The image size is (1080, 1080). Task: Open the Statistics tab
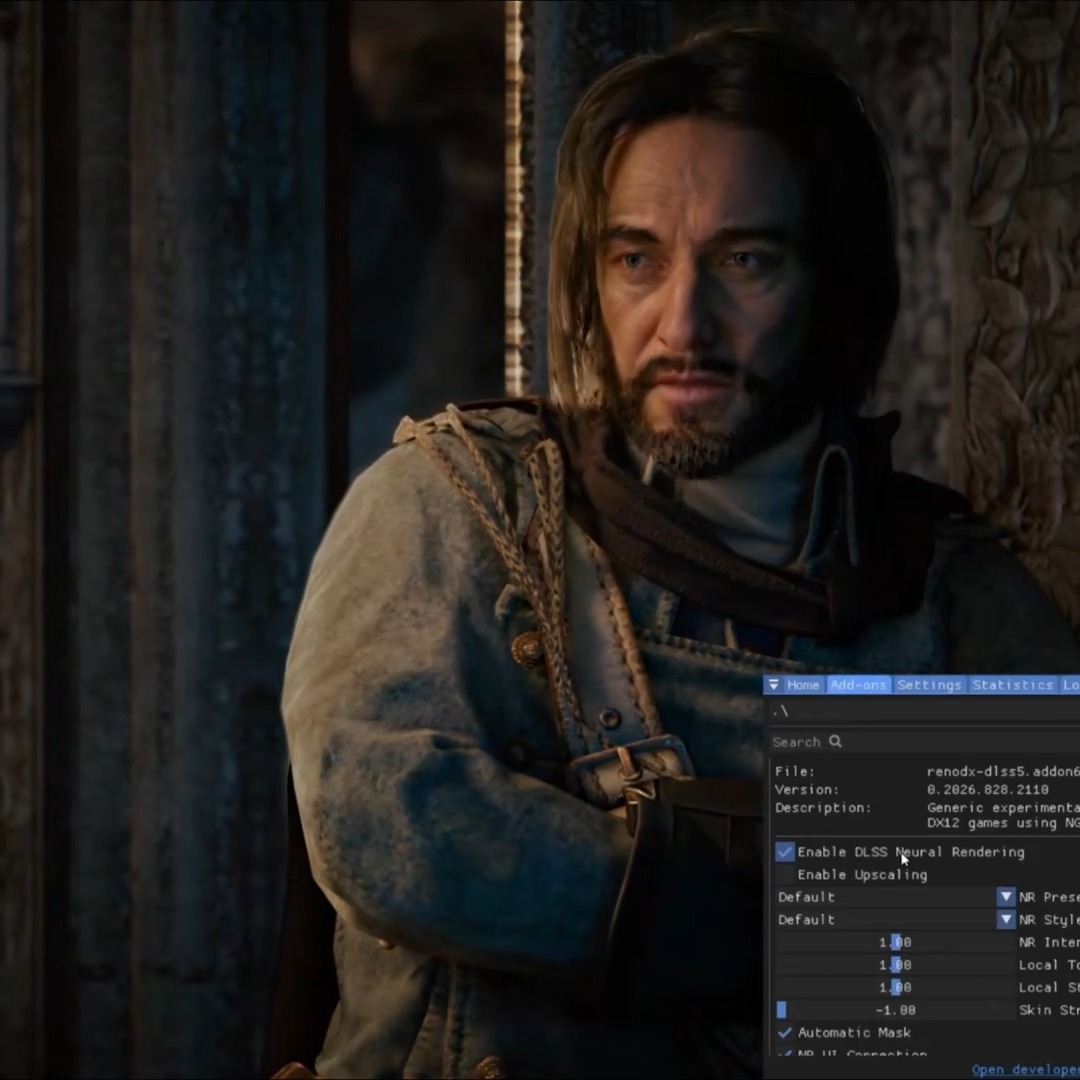[x=1012, y=685]
